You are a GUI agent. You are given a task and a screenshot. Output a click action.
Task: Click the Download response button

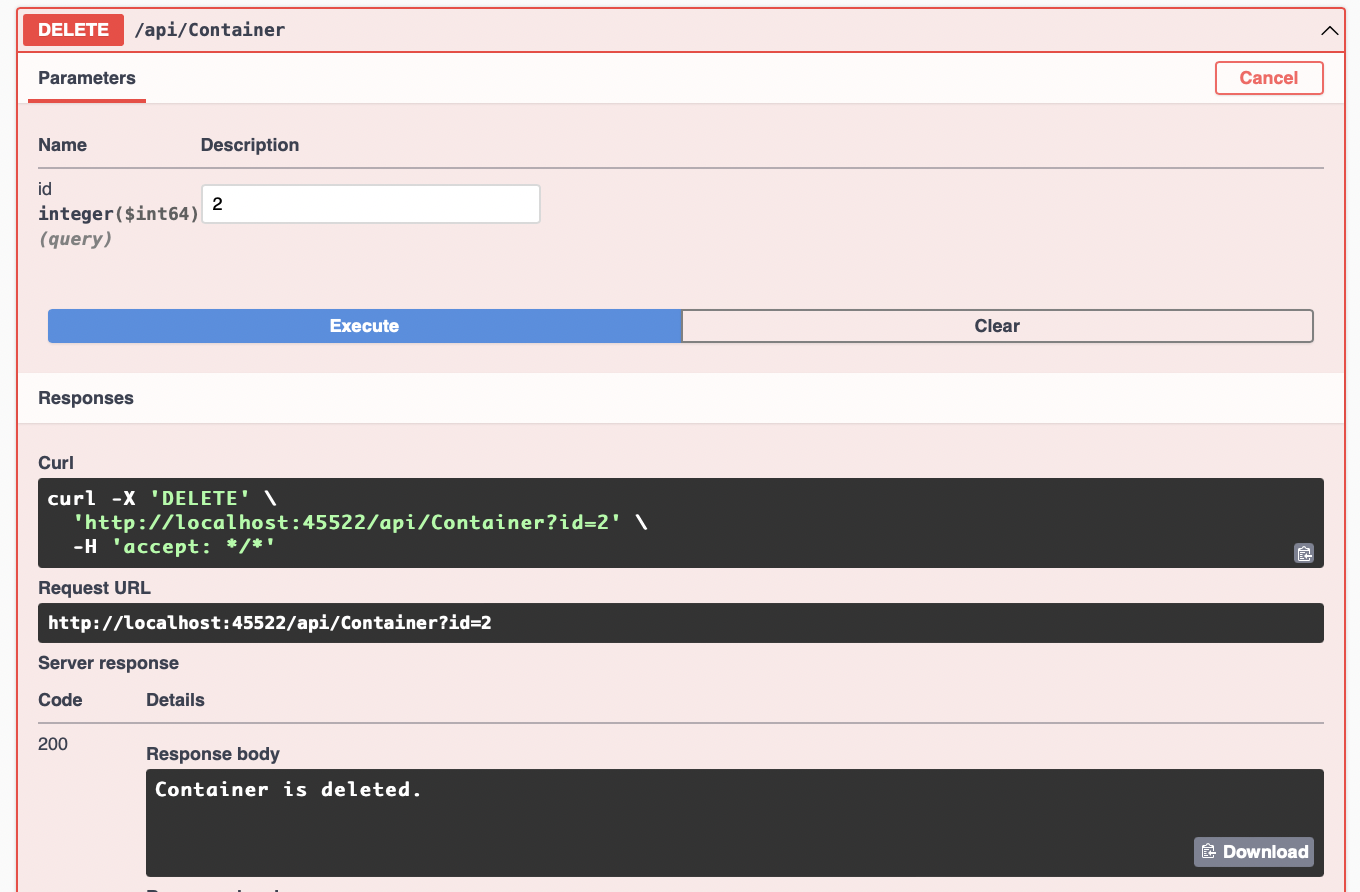click(x=1253, y=851)
